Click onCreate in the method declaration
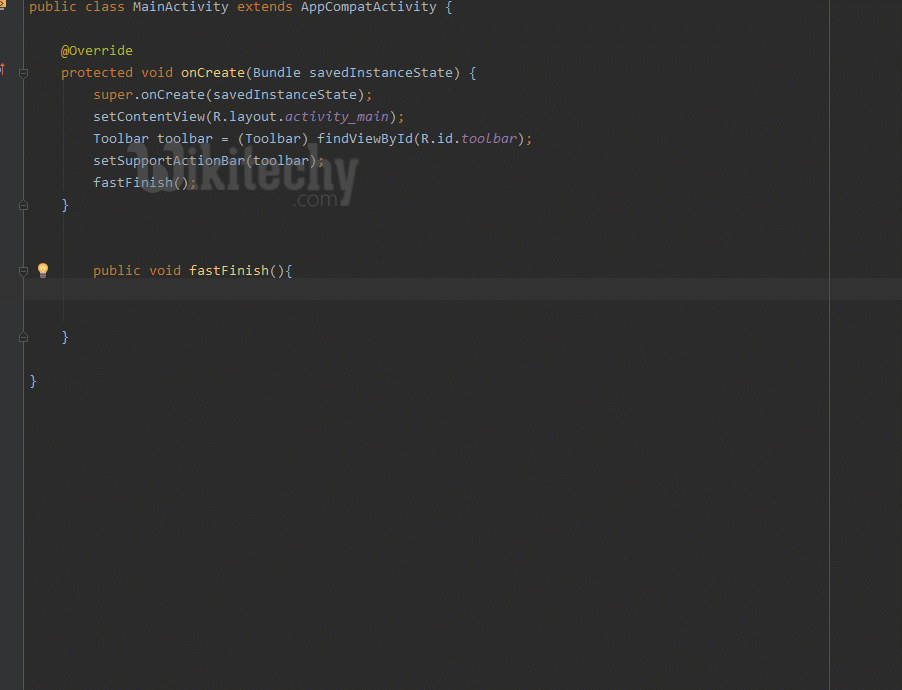902x690 pixels. click(x=213, y=73)
